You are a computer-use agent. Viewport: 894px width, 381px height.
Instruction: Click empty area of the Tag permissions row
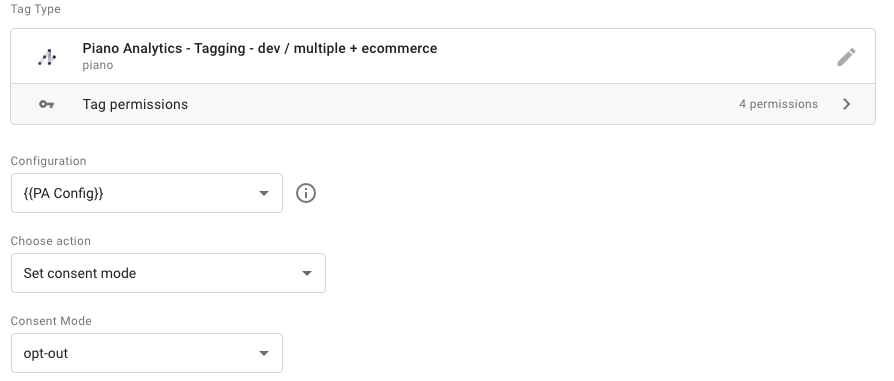coord(456,104)
